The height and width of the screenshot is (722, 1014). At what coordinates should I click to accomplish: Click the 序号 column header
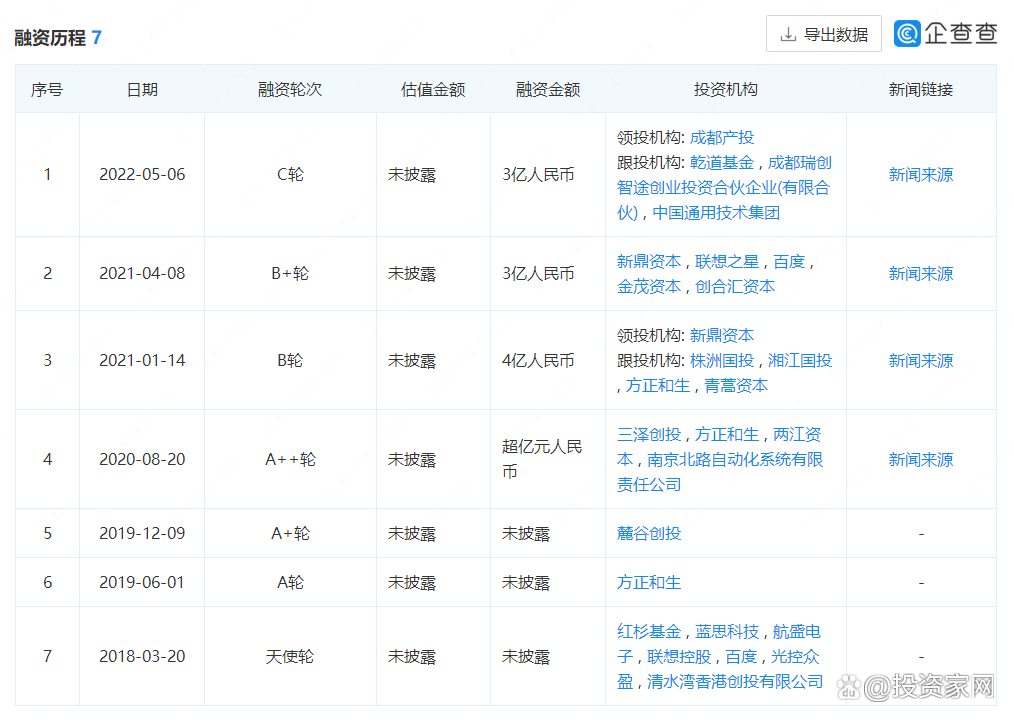(x=47, y=89)
